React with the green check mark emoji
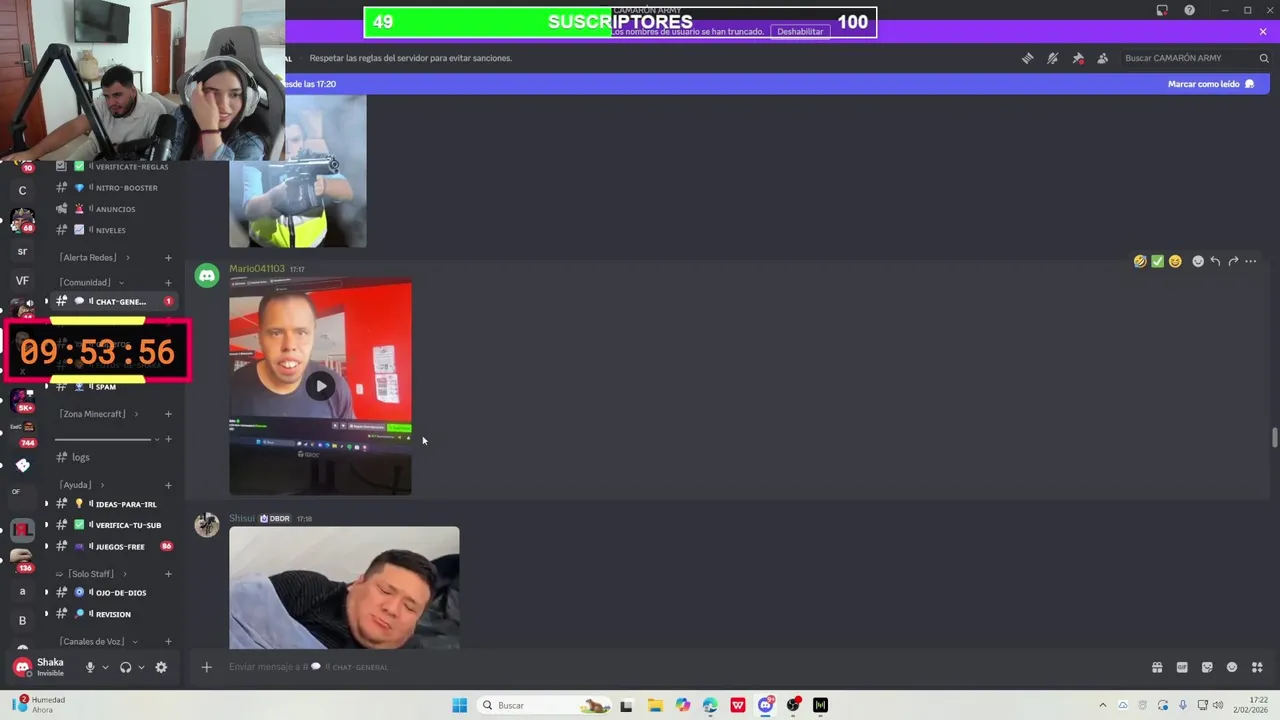Image resolution: width=1280 pixels, height=720 pixels. pyautogui.click(x=1157, y=261)
